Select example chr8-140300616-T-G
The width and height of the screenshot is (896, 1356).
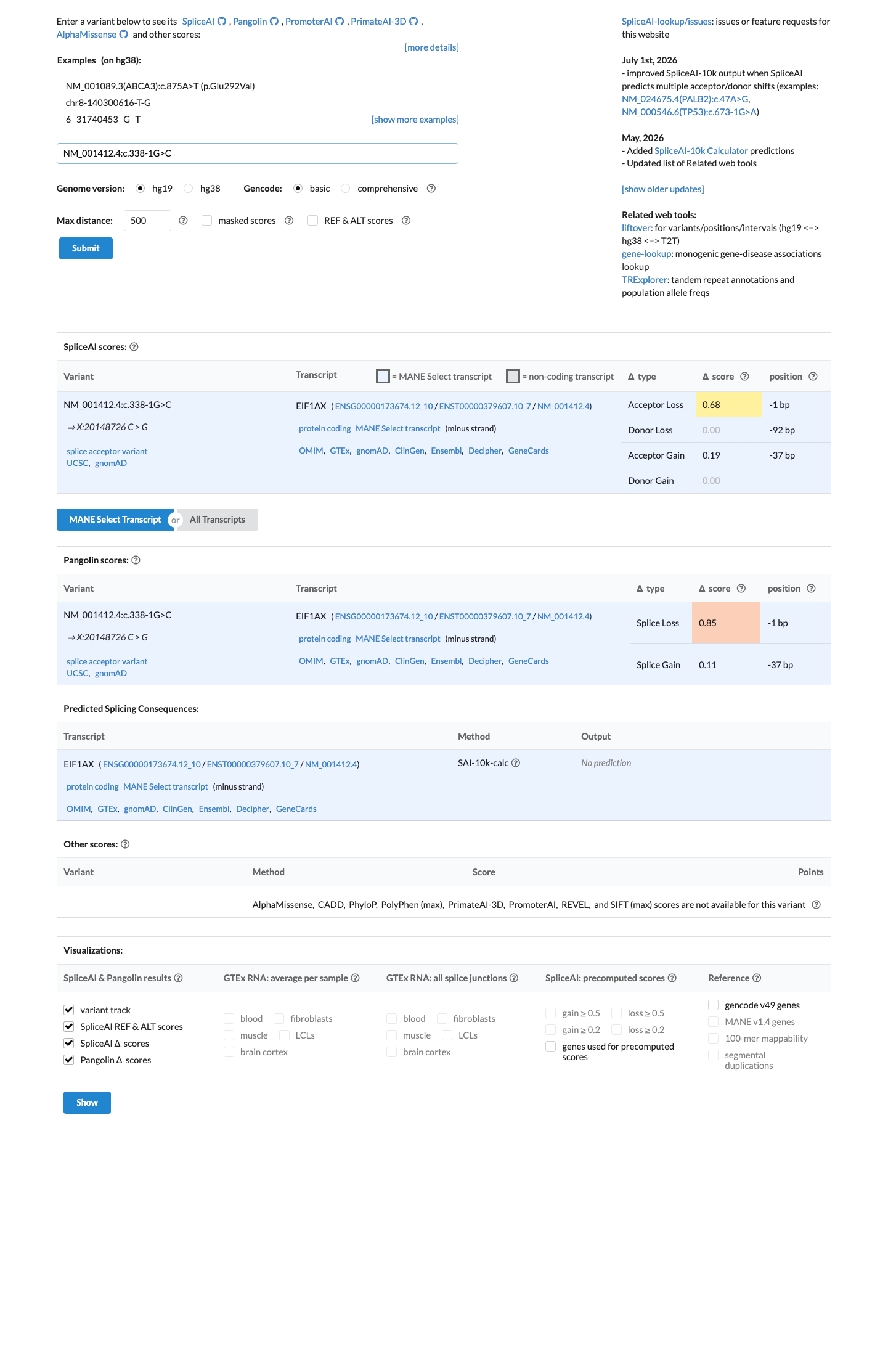point(108,103)
